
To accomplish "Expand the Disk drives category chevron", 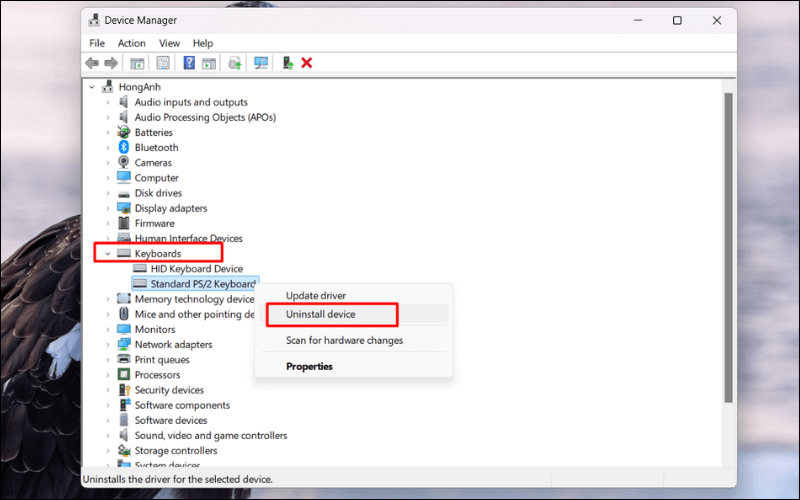I will (108, 193).
